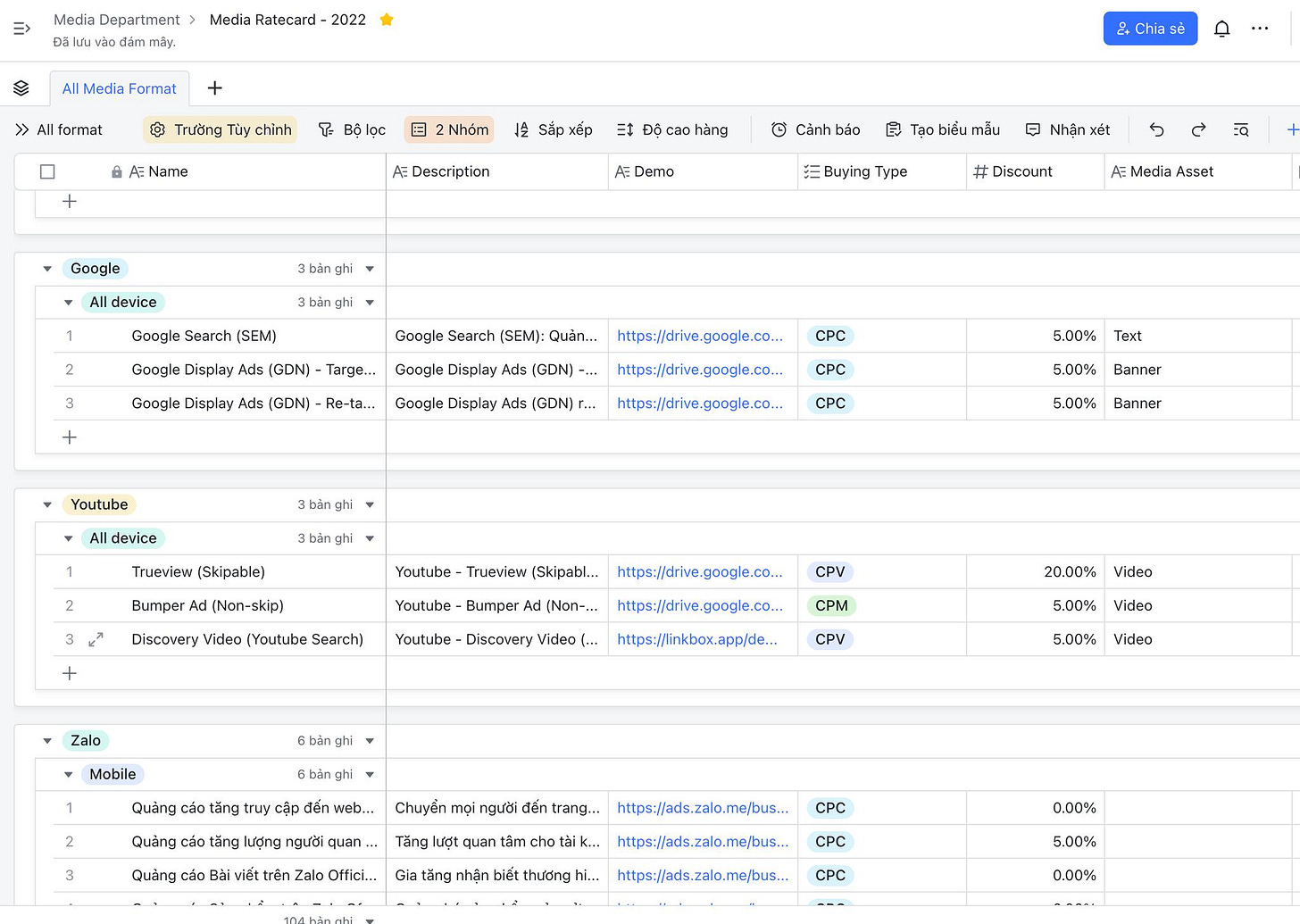Viewport: 1300px width, 924px height.
Task: Tick the select-all checkbox in header
Action: (x=47, y=171)
